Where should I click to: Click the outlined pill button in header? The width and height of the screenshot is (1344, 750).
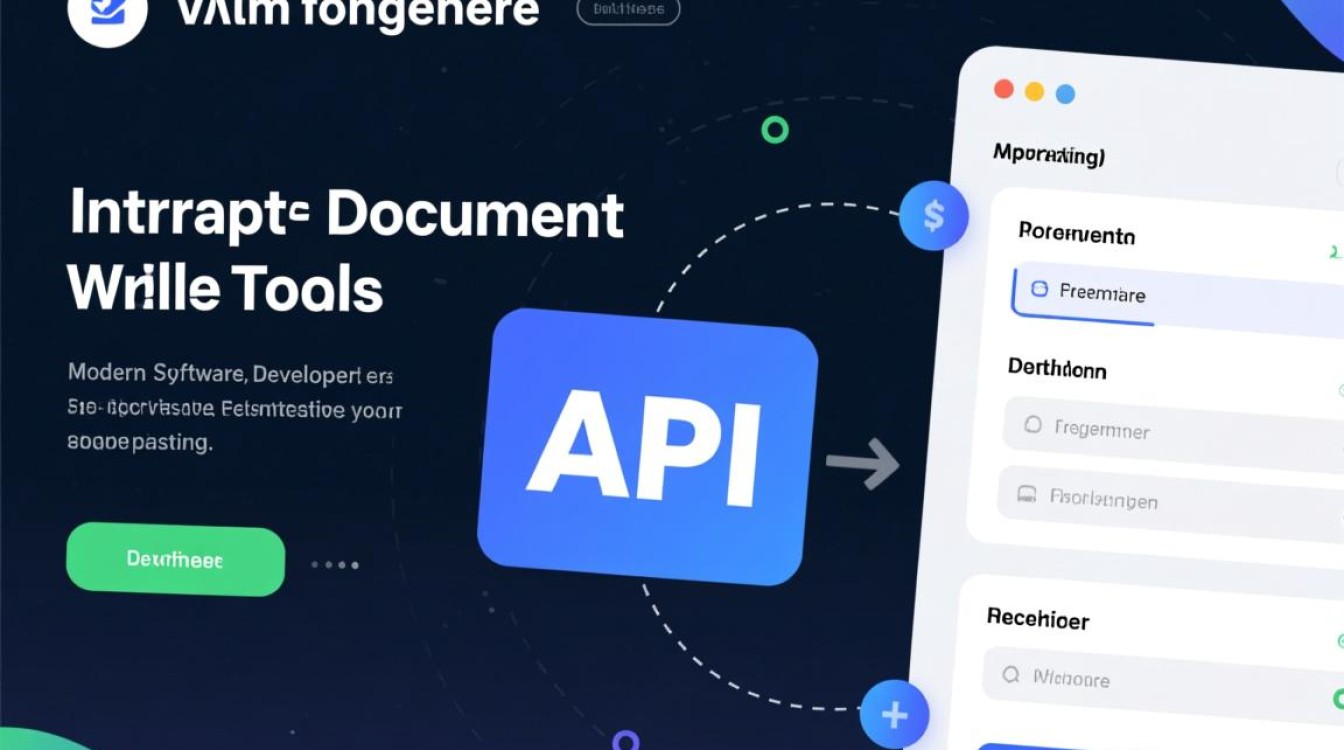pos(628,10)
